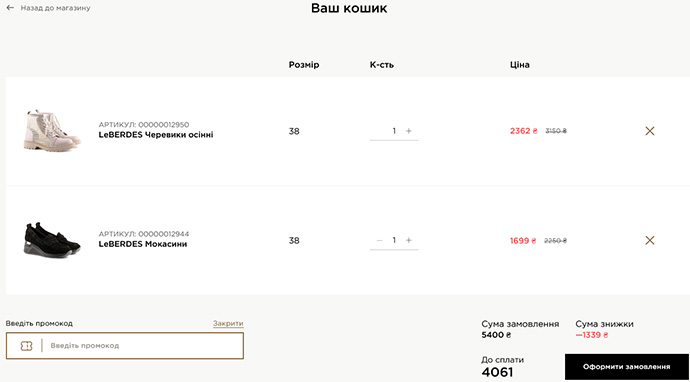
Task: Click quantity value of Мокасини
Action: coord(394,240)
